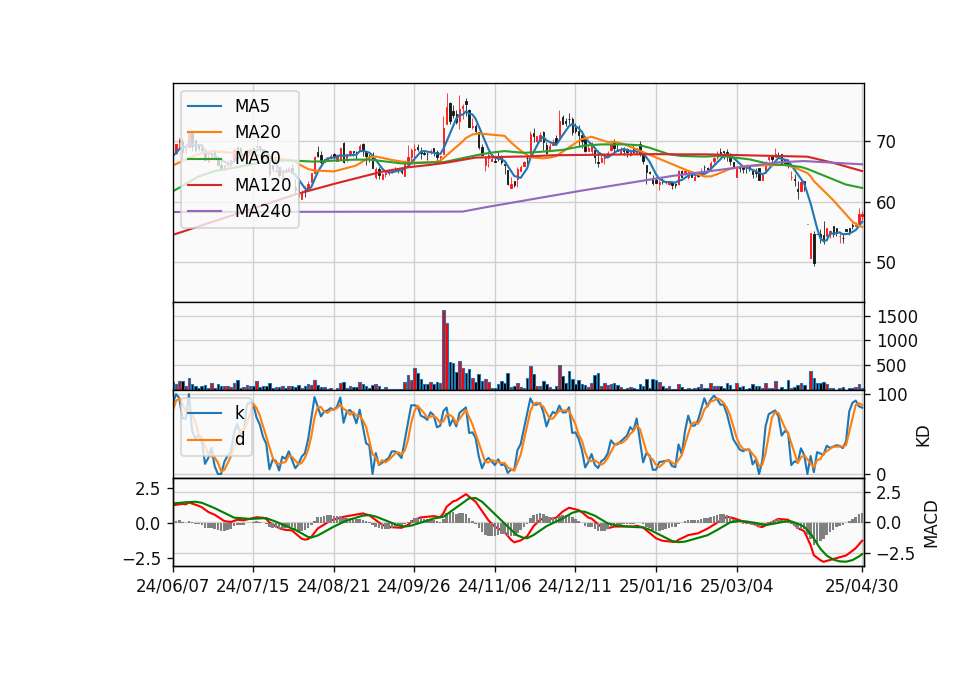Click the KD axis label

[923, 437]
